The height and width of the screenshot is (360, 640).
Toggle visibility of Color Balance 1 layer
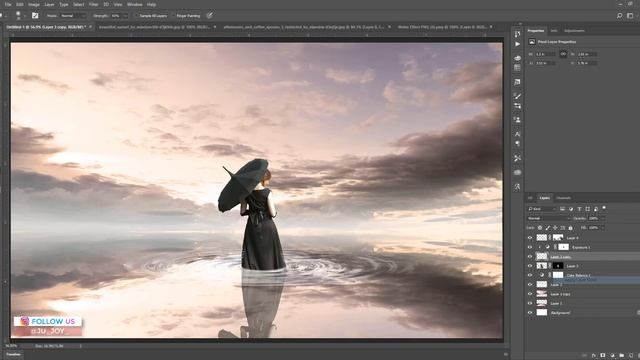tap(530, 276)
